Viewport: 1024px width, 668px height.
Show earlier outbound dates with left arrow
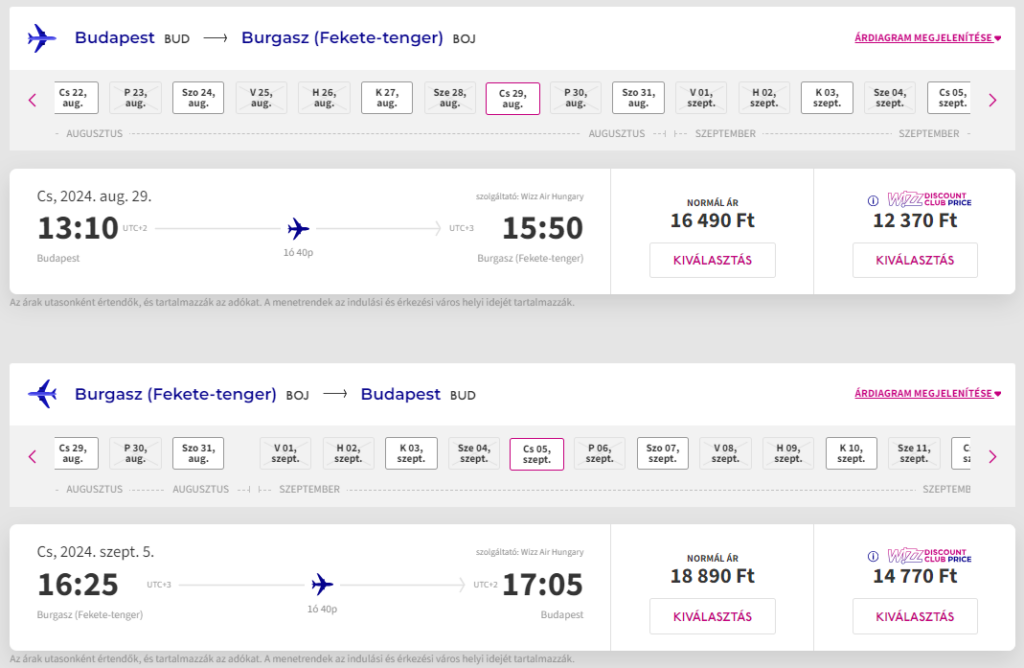click(32, 99)
